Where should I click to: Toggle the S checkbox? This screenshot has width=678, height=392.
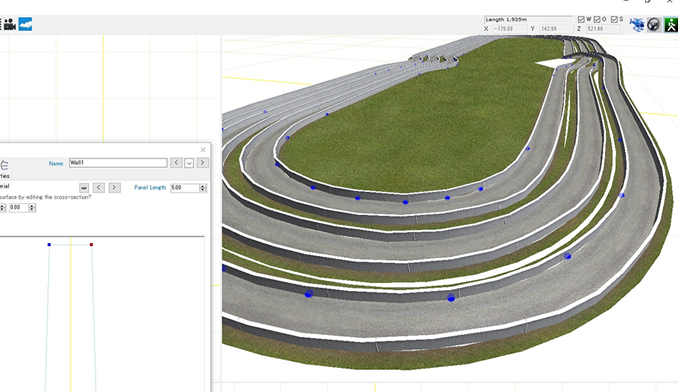[x=614, y=19]
